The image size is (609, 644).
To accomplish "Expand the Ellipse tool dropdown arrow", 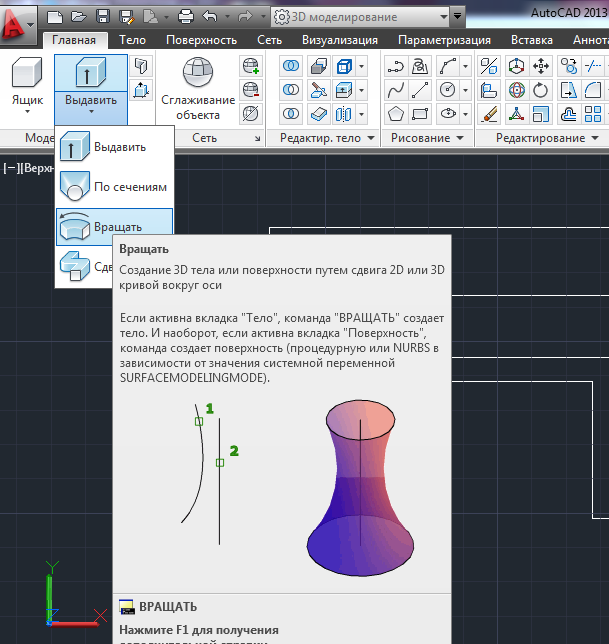I will [465, 114].
